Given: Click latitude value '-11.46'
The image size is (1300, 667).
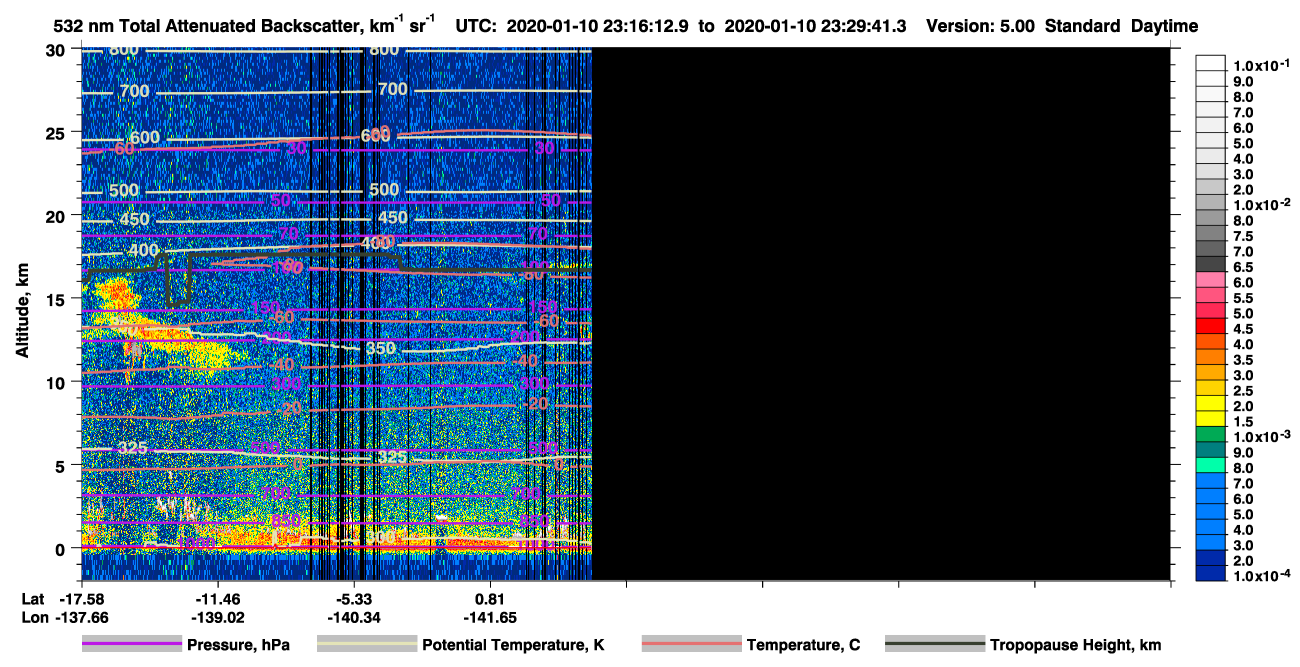Looking at the screenshot, I should click(217, 599).
